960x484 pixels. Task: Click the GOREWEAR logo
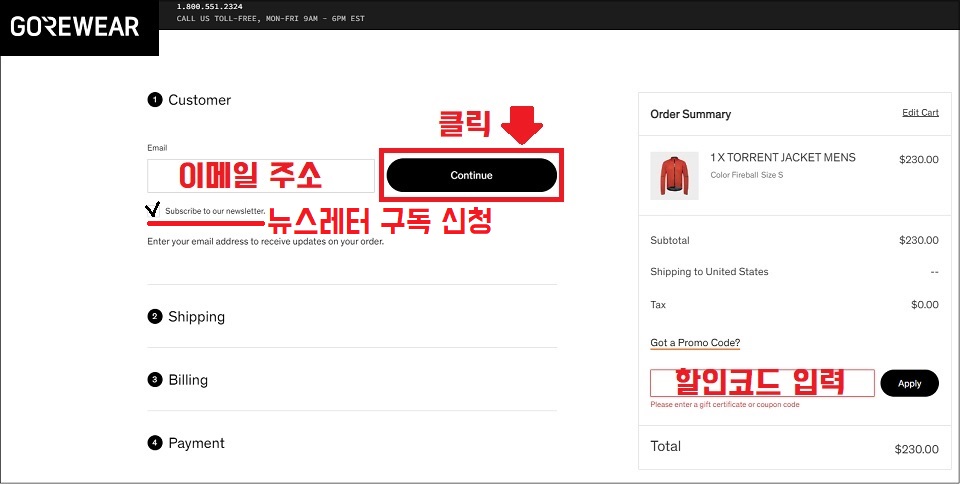(75, 26)
